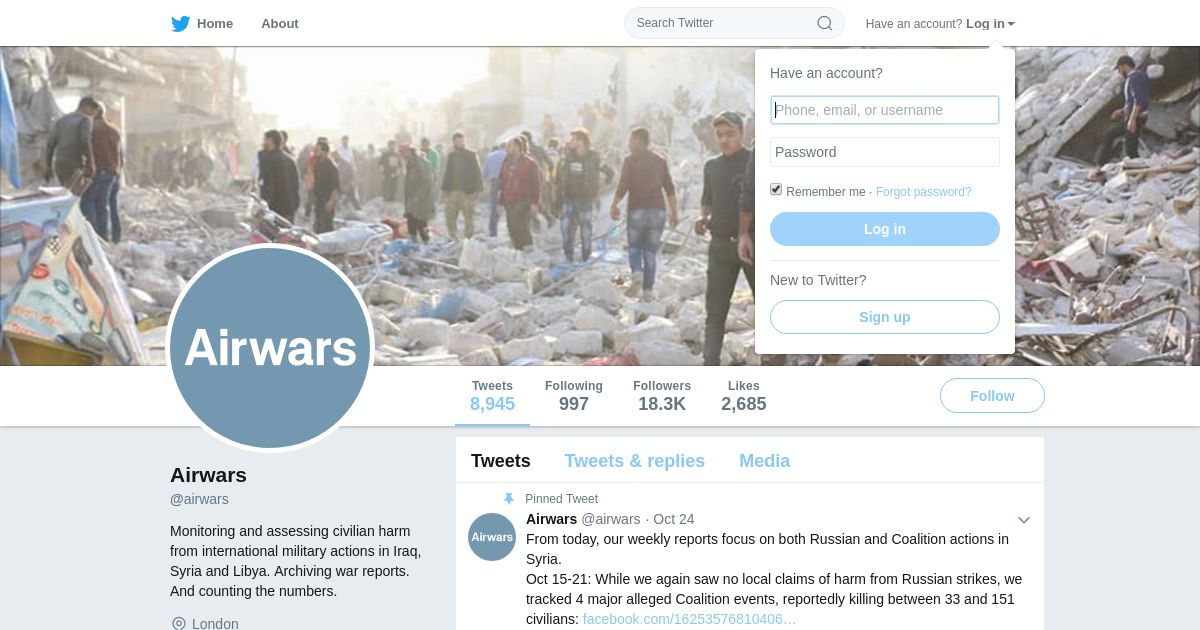Expand the pinned tweet options chevron

tap(1023, 520)
